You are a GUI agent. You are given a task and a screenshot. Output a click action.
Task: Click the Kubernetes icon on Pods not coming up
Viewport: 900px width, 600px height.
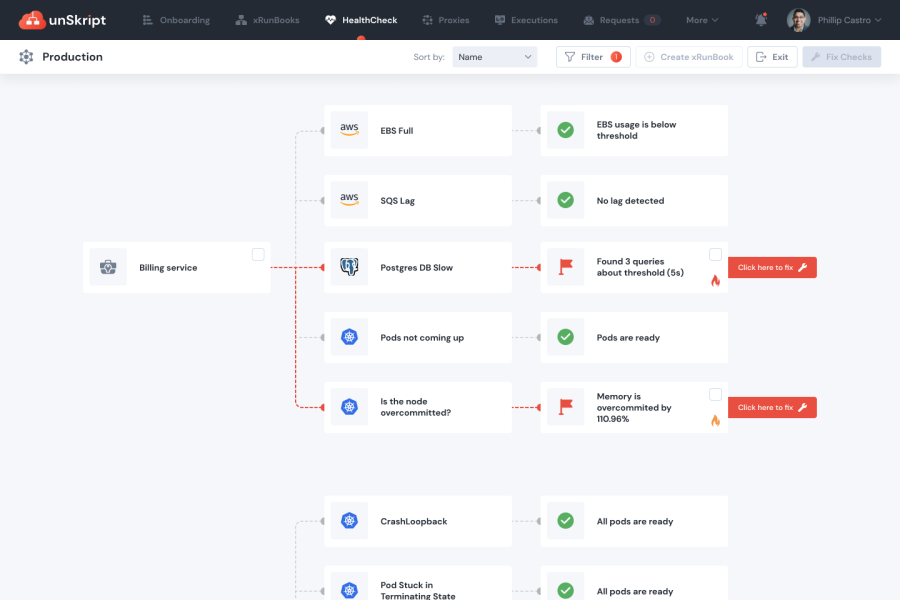coord(348,337)
